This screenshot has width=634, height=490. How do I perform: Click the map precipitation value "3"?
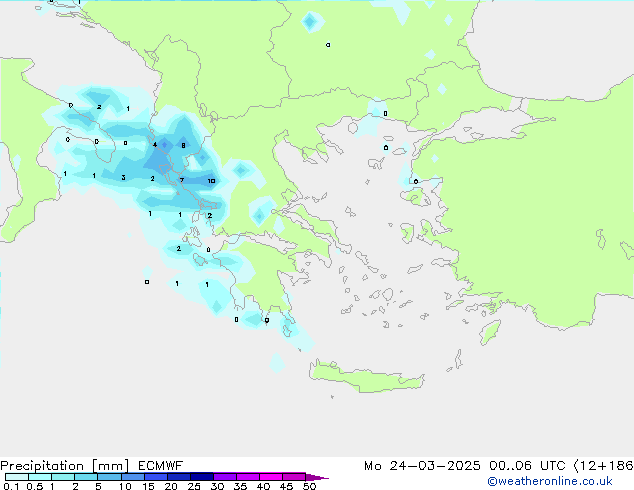coord(123,177)
